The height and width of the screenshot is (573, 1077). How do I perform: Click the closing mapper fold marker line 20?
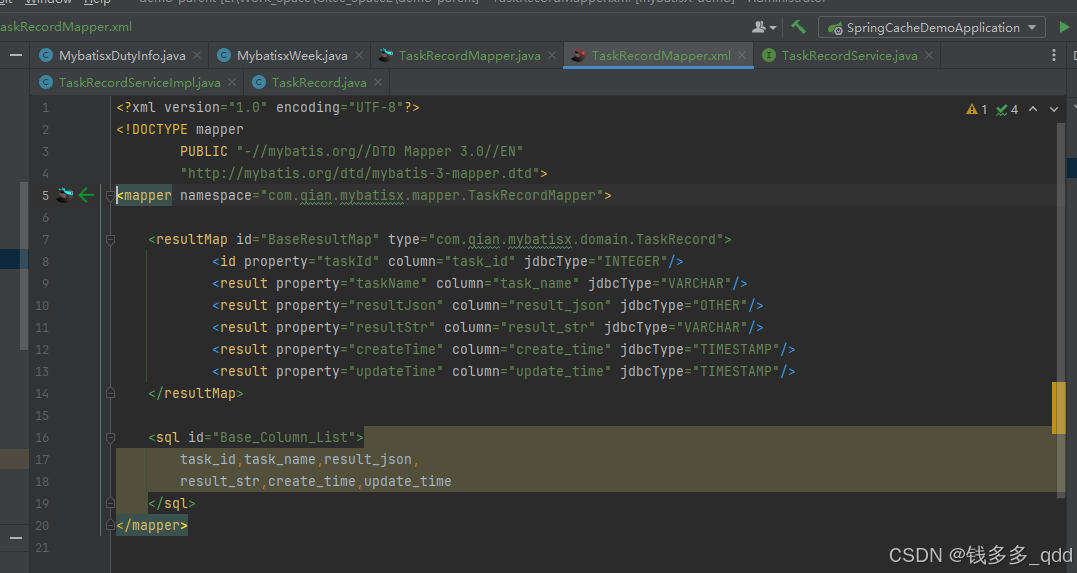coord(110,525)
